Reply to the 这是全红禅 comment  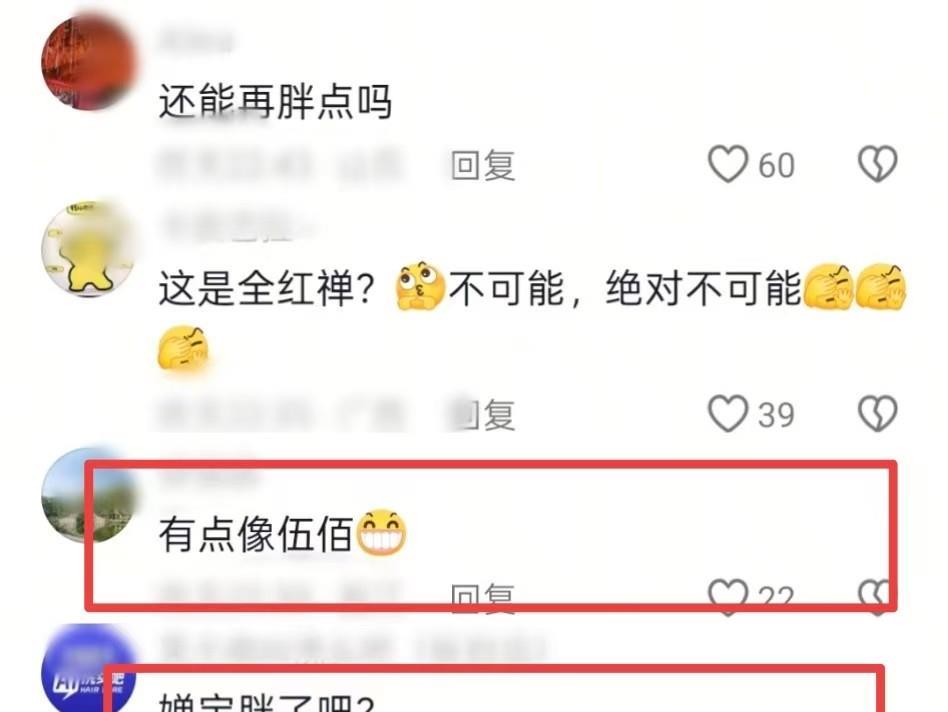pos(483,415)
